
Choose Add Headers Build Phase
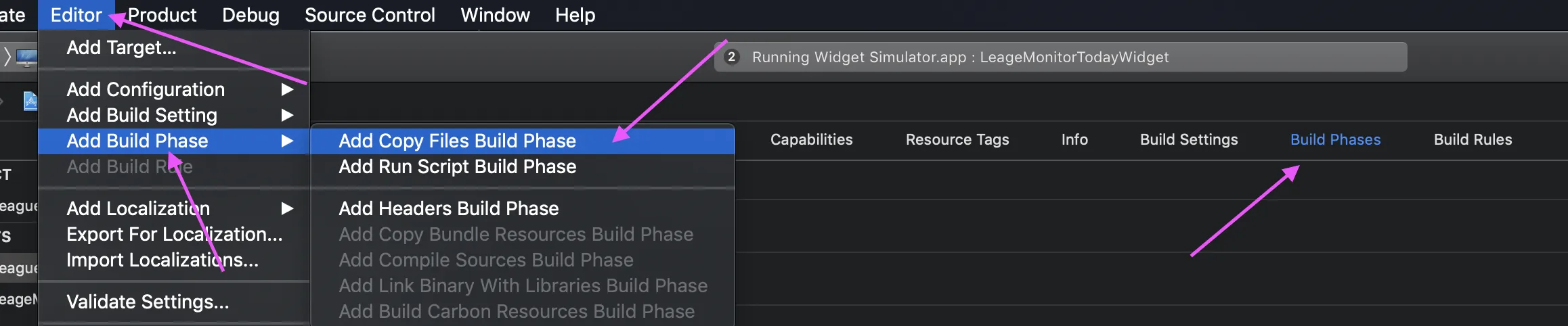pyautogui.click(x=448, y=208)
